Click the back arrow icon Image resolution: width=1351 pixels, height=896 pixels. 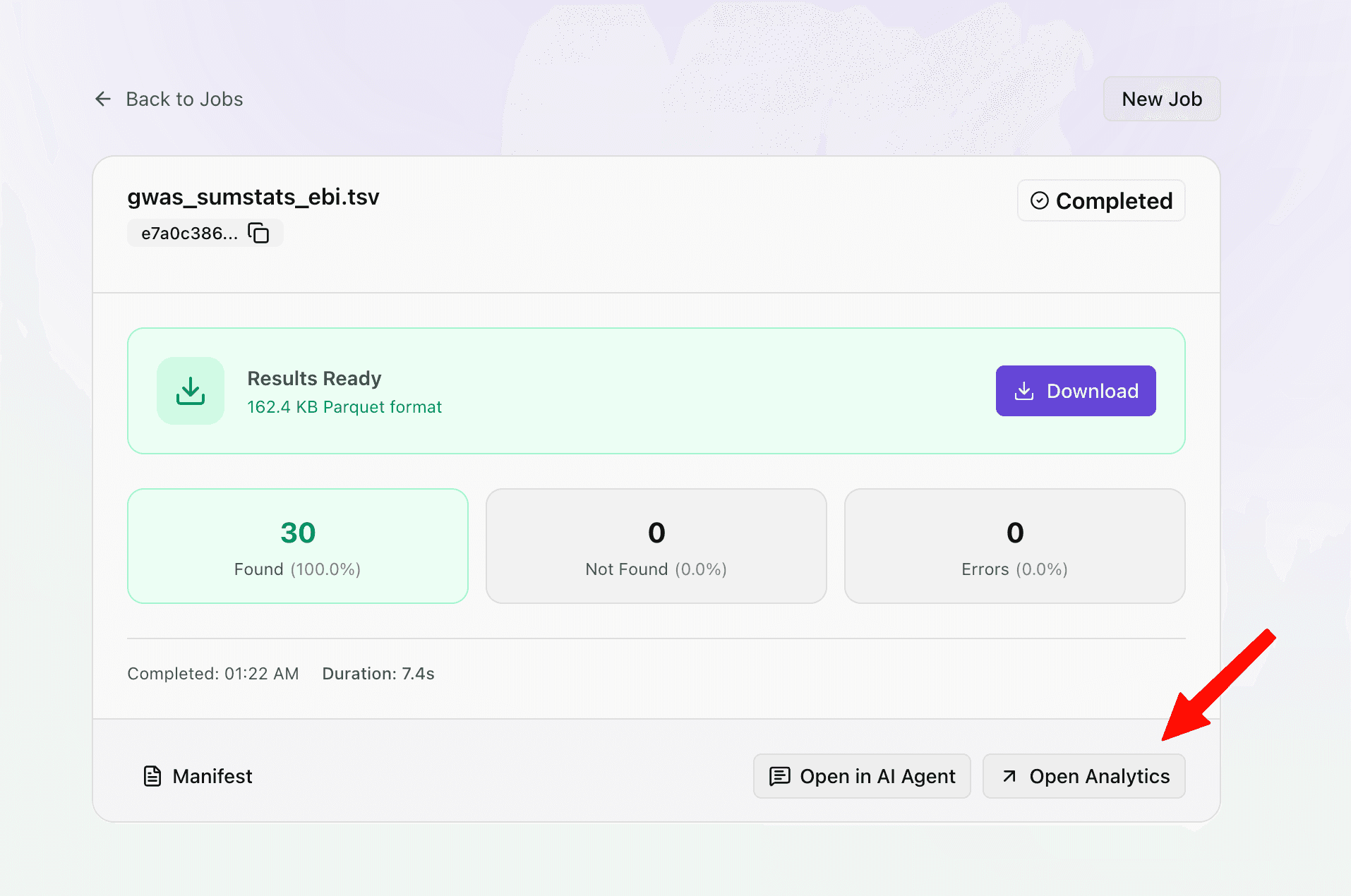tap(103, 99)
